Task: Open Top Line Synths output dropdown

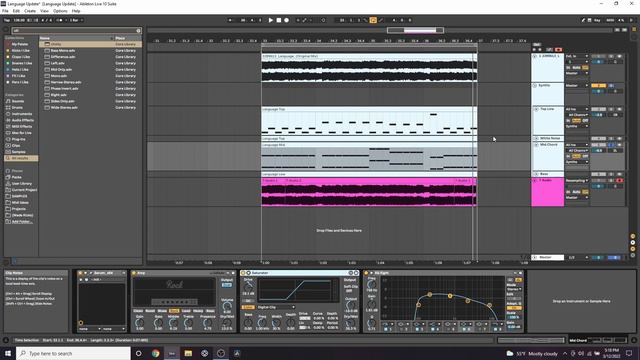Action: pyautogui.click(x=577, y=127)
